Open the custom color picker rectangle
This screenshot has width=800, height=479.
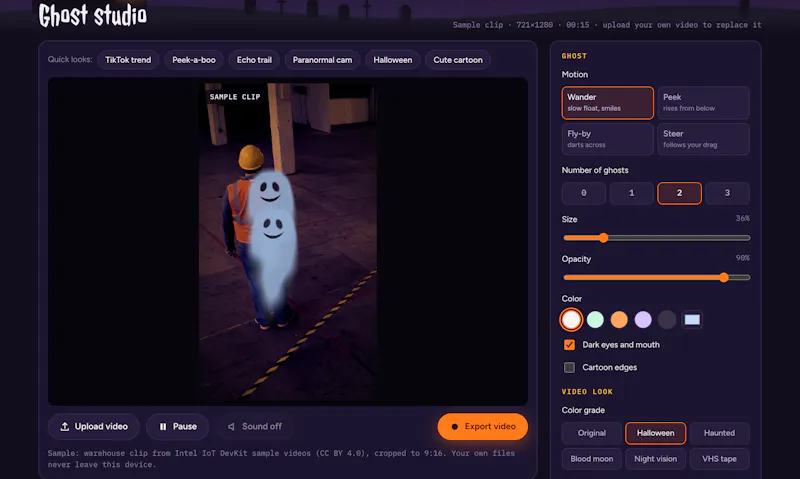[692, 320]
